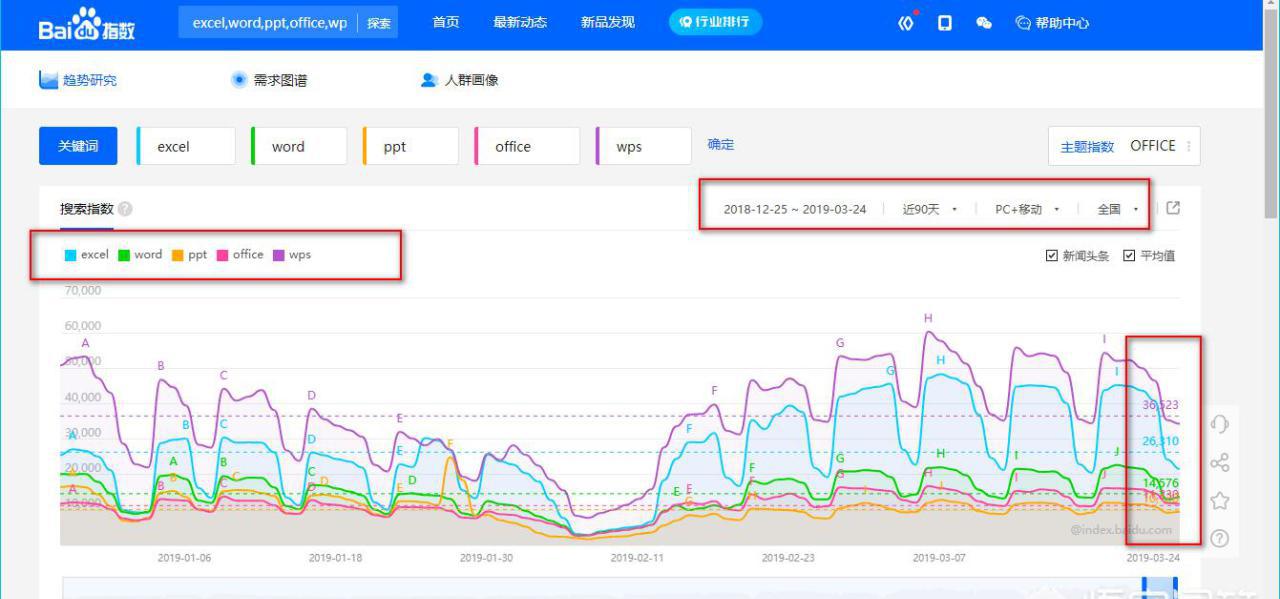Toggle the ppt legend series
This screenshot has width=1280, height=599.
point(189,255)
